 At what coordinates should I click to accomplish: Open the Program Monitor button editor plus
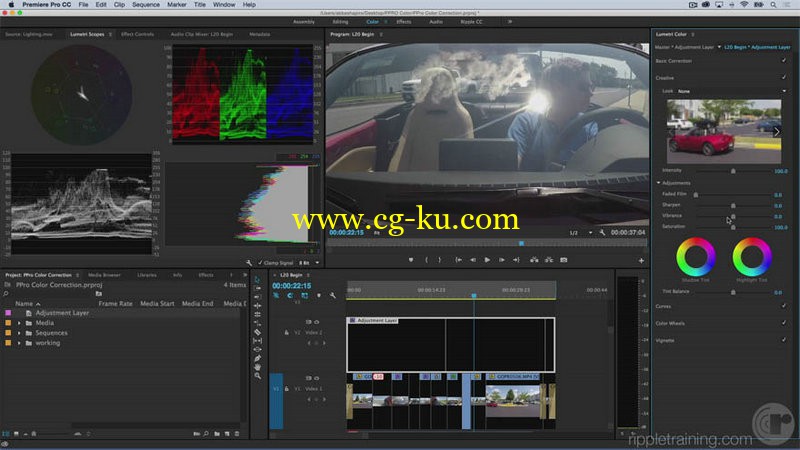[x=641, y=260]
